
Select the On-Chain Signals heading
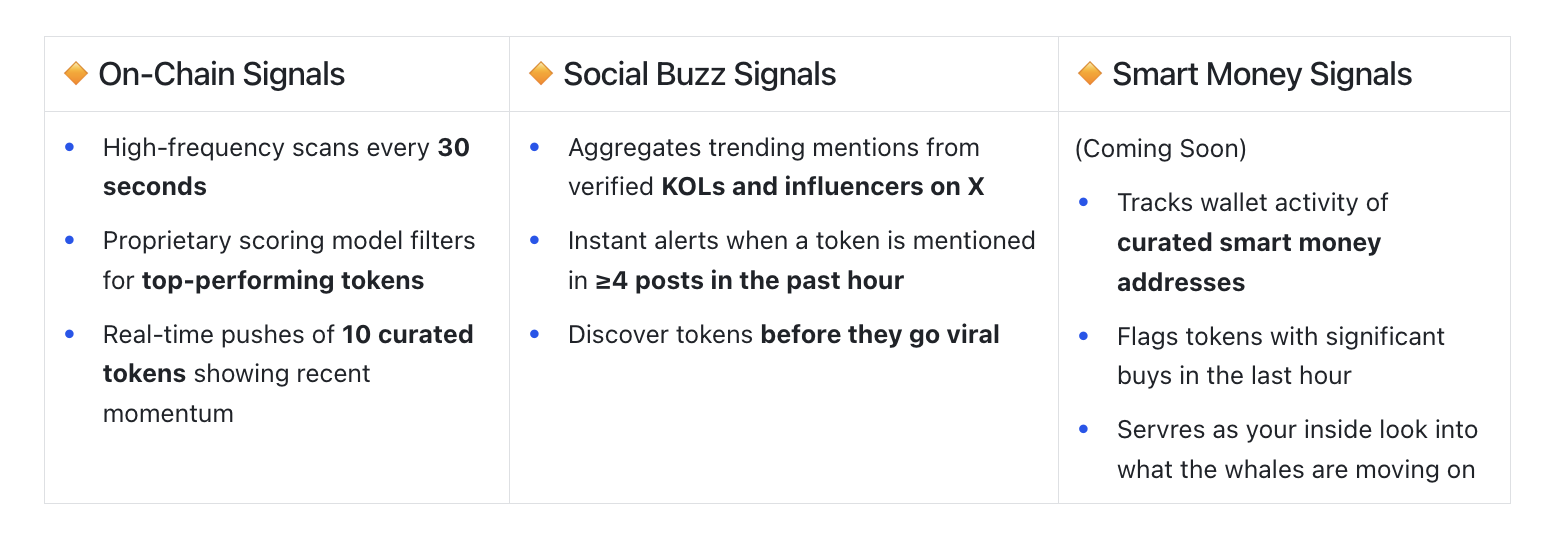tap(222, 74)
